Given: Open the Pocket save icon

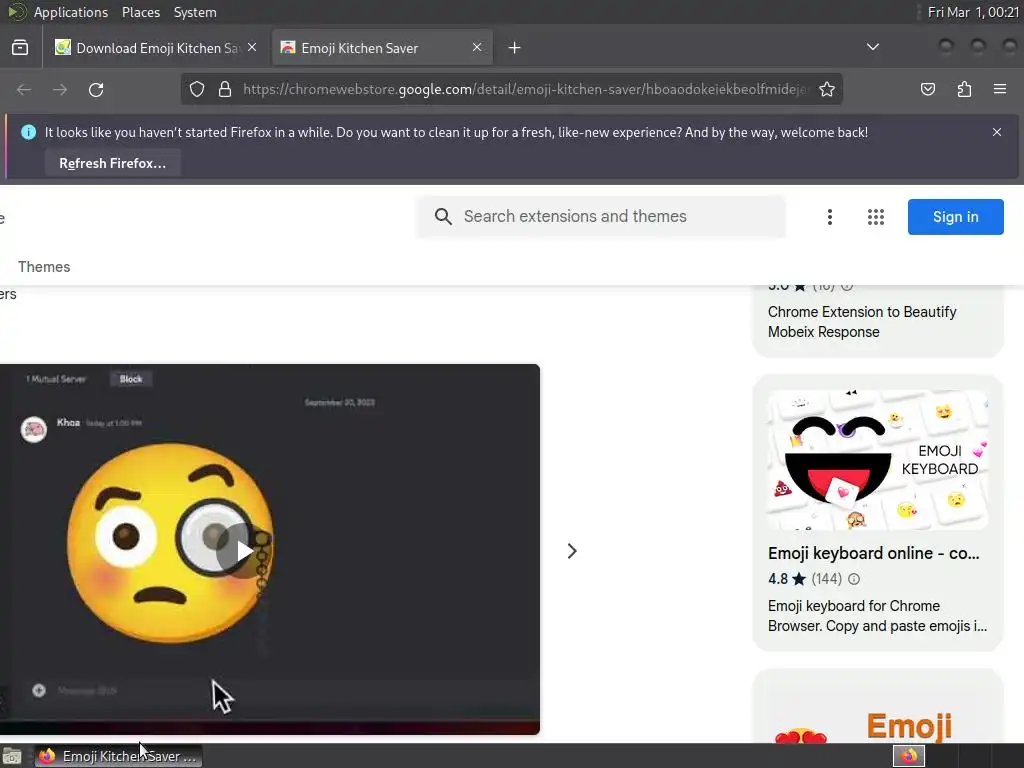Looking at the screenshot, I should click(x=927, y=89).
